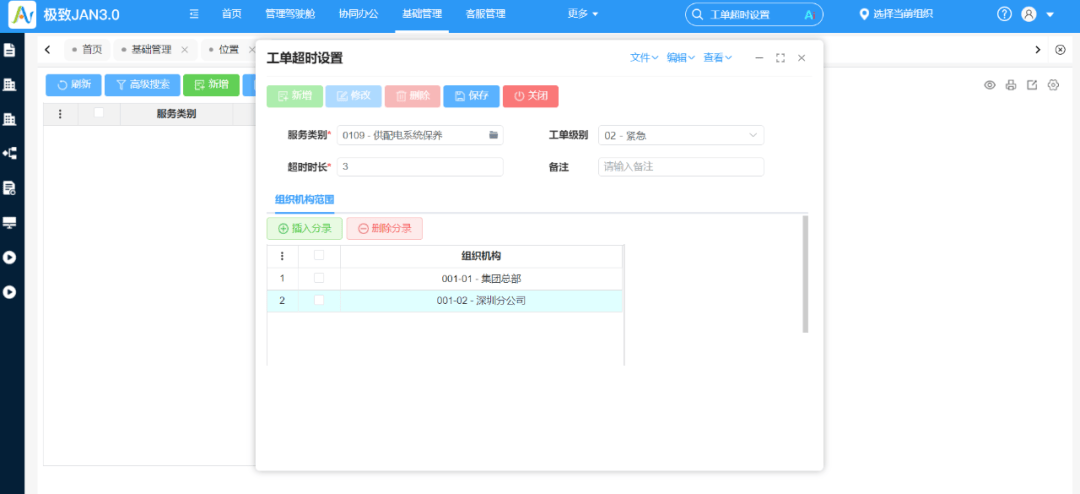Toggle select-all checkbox in 组织机构 header
This screenshot has height=494, width=1080.
click(319, 256)
